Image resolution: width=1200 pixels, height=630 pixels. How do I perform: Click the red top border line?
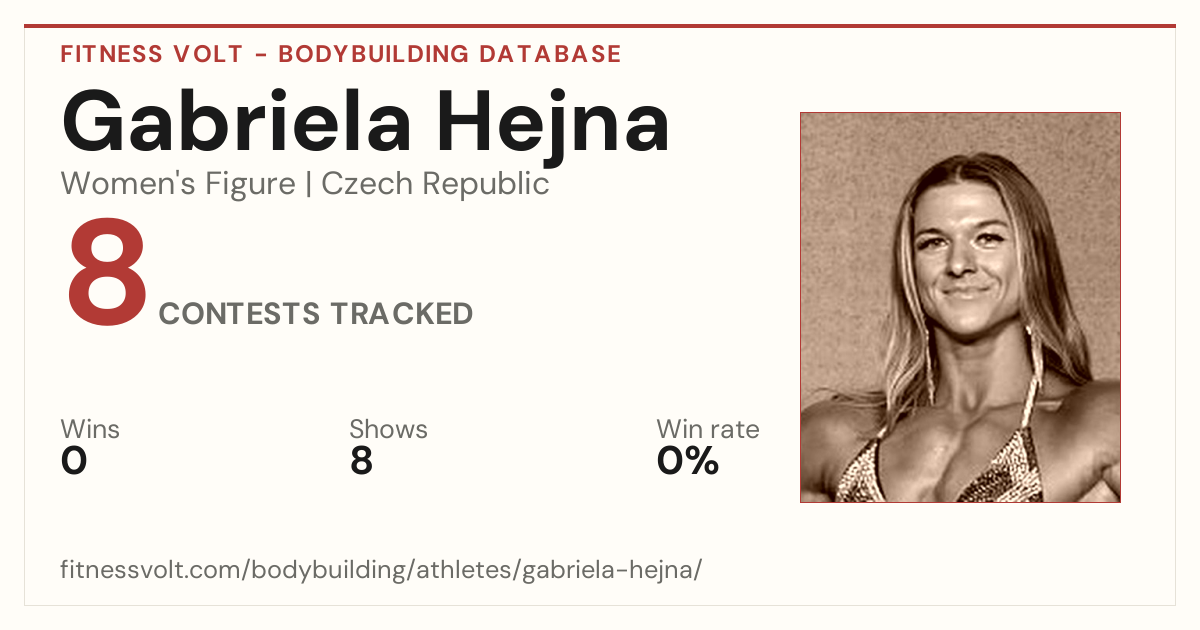tap(600, 26)
